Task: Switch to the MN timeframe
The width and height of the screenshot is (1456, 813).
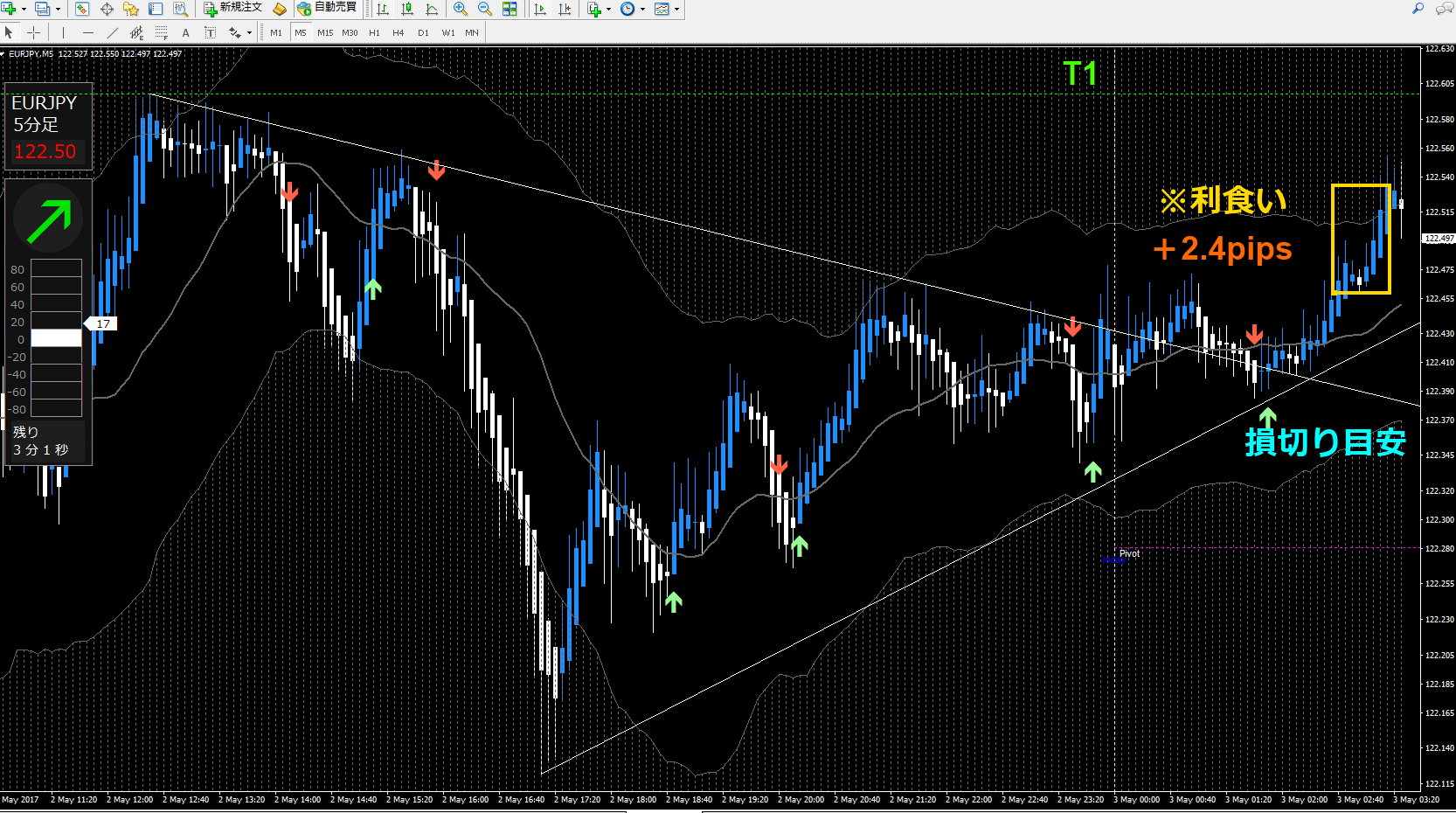Action: 472,32
